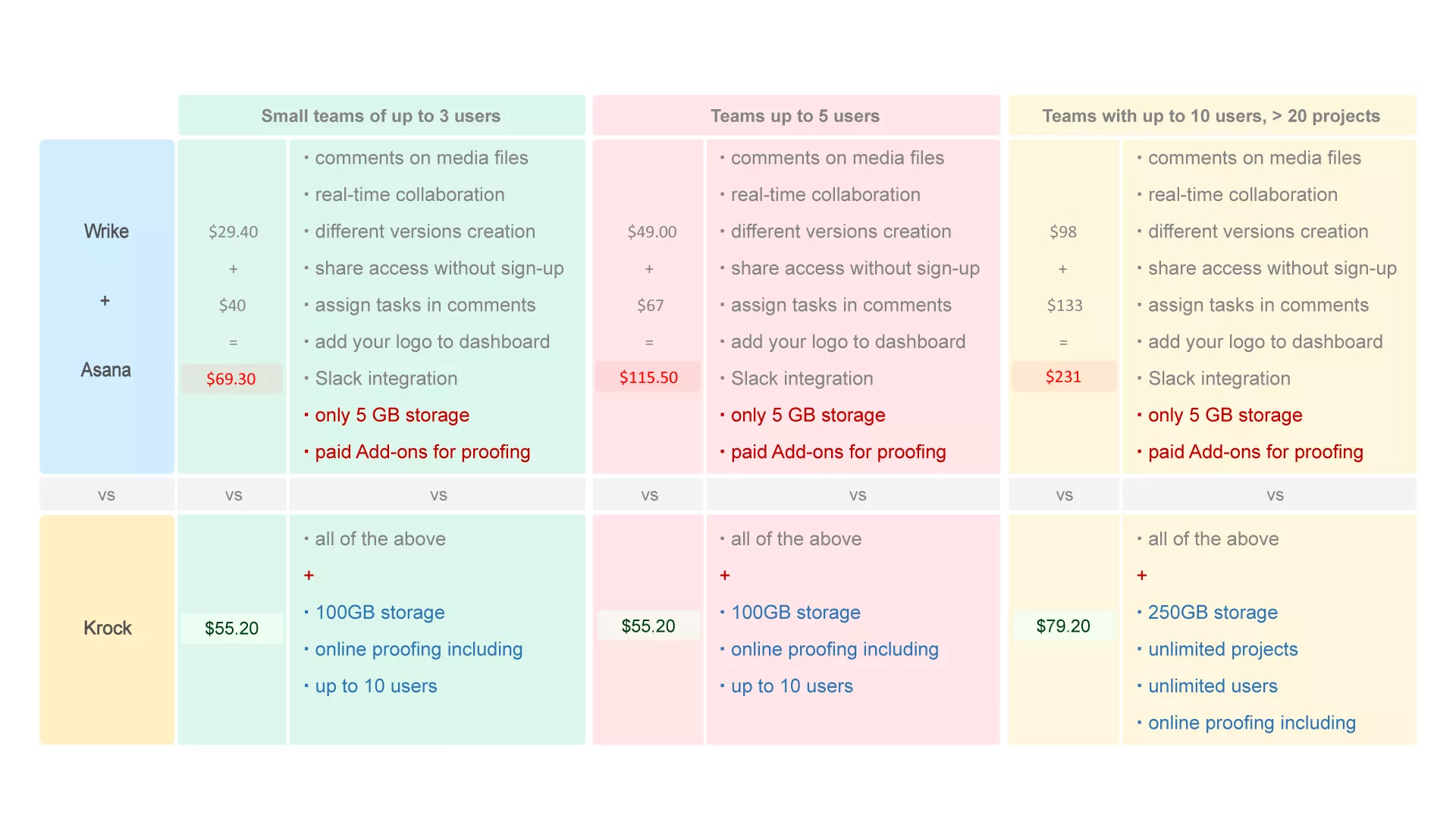Screen dimensions: 1456x819
Task: Click 'all of the above' in the 10 users column
Action: [1213, 538]
